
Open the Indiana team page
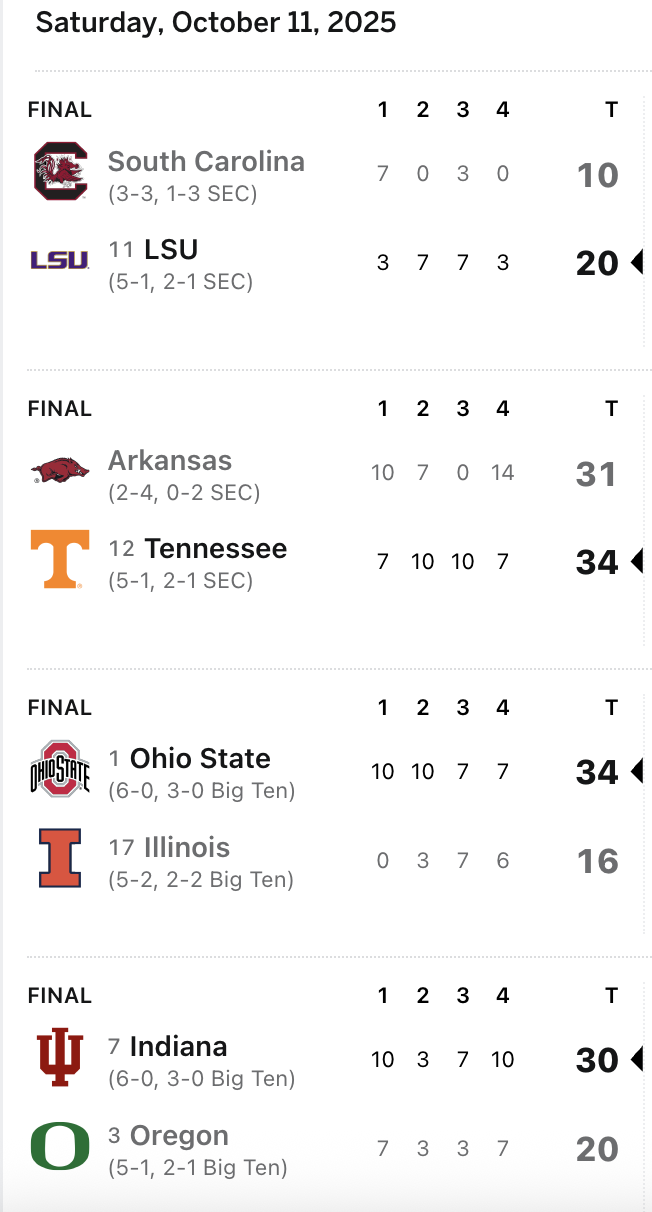(178, 1047)
